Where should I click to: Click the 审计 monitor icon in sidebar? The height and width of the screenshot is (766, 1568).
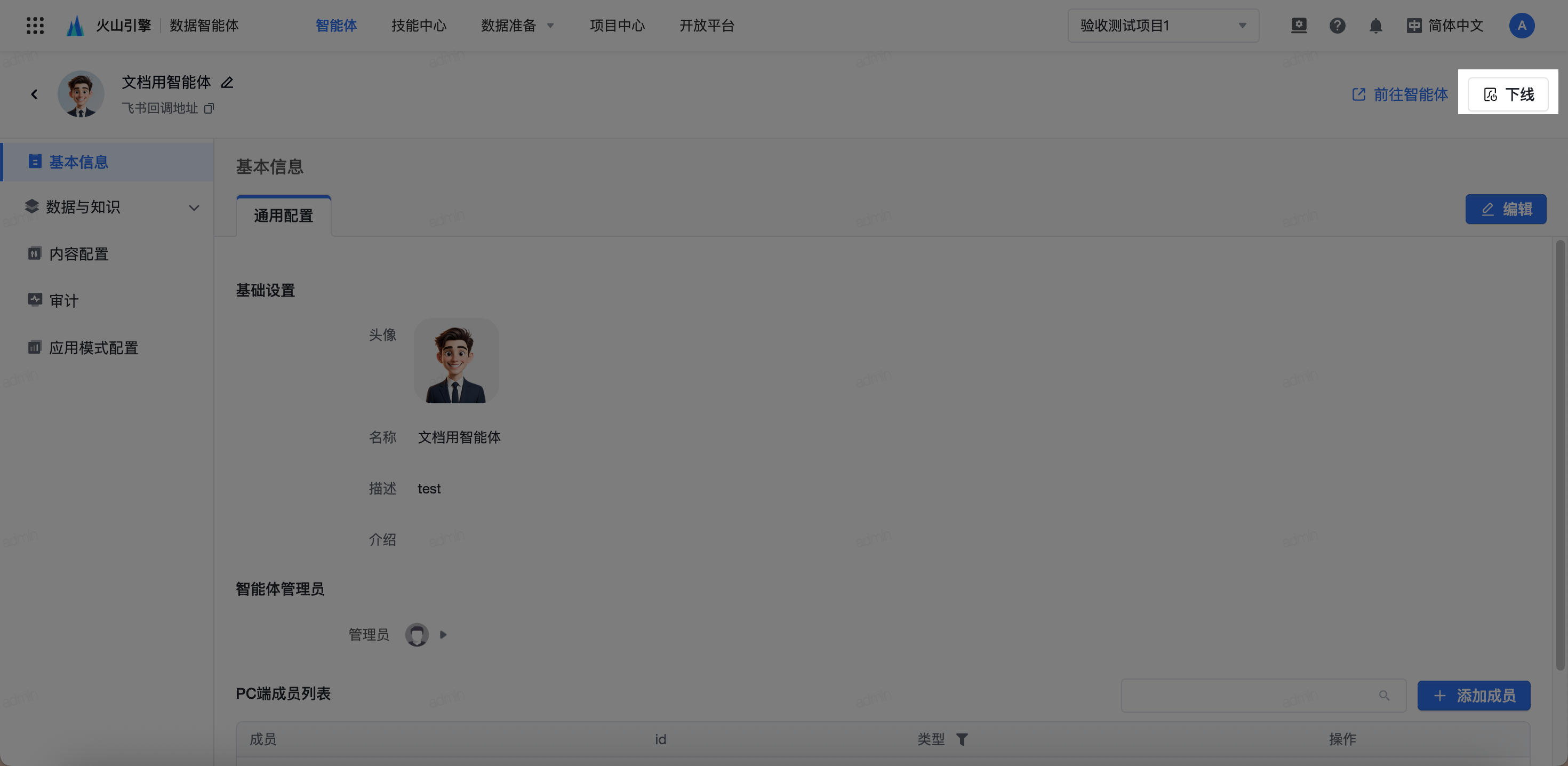click(35, 300)
